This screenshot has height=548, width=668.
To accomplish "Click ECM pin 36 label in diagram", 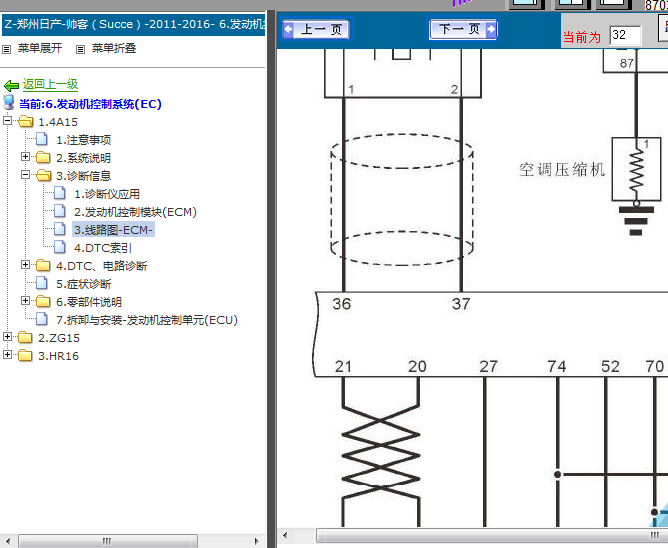I will (x=342, y=304).
